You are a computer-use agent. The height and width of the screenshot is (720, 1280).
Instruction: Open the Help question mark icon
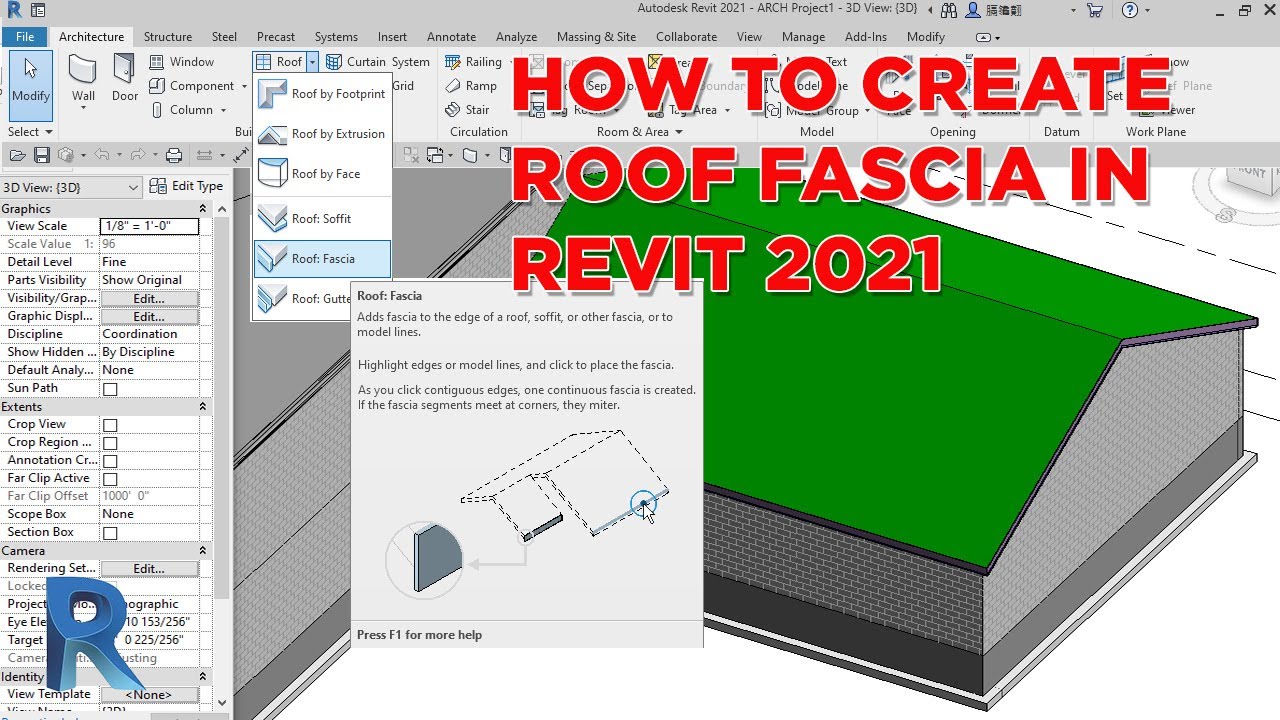[x=1130, y=10]
